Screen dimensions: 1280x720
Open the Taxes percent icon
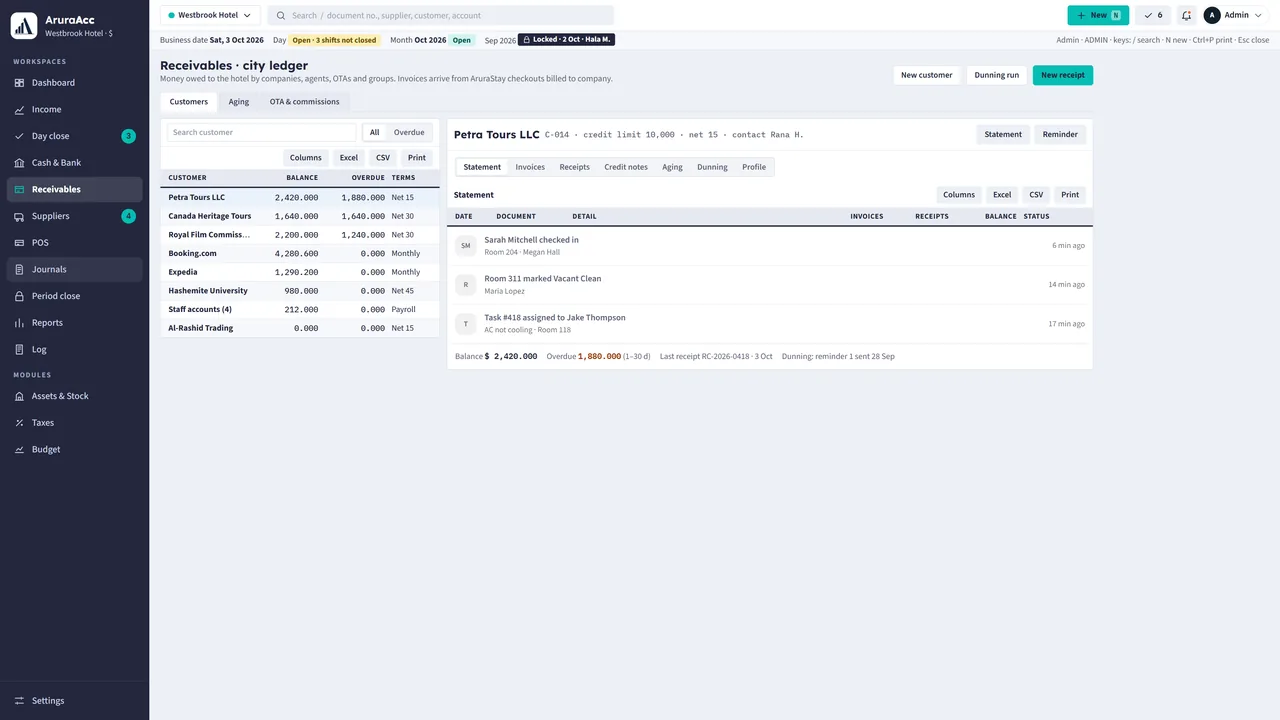20,423
